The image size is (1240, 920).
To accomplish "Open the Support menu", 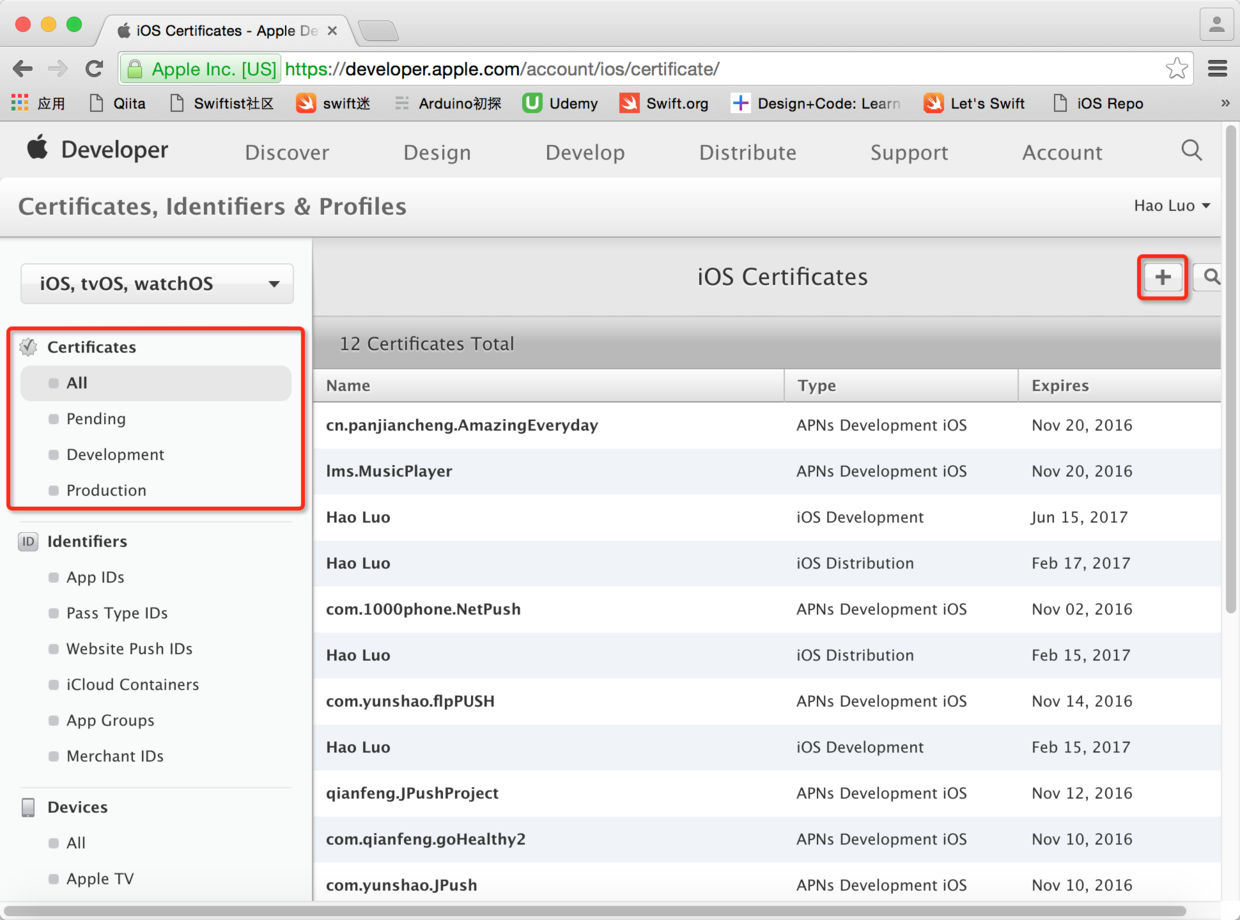I will click(x=909, y=152).
